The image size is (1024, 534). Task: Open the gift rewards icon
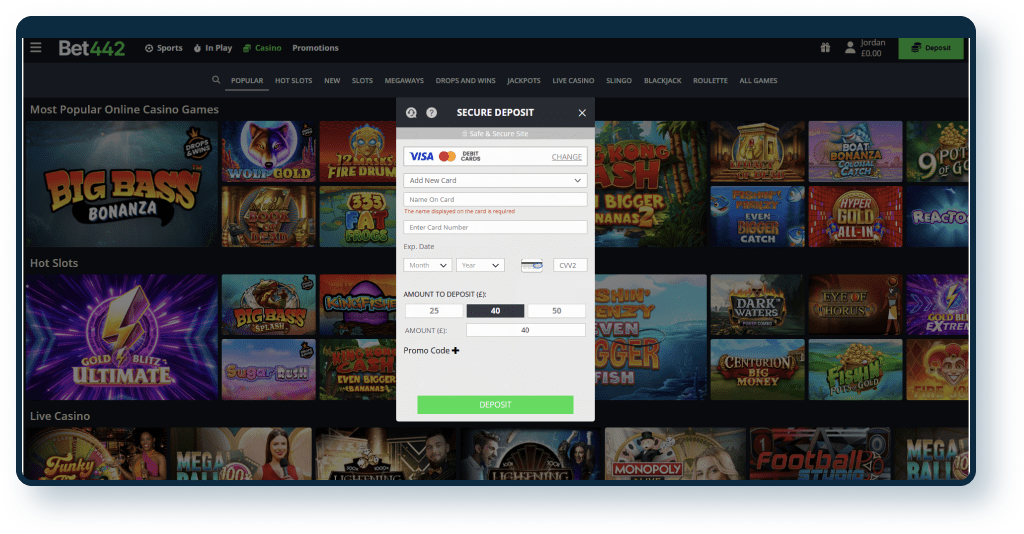825,48
